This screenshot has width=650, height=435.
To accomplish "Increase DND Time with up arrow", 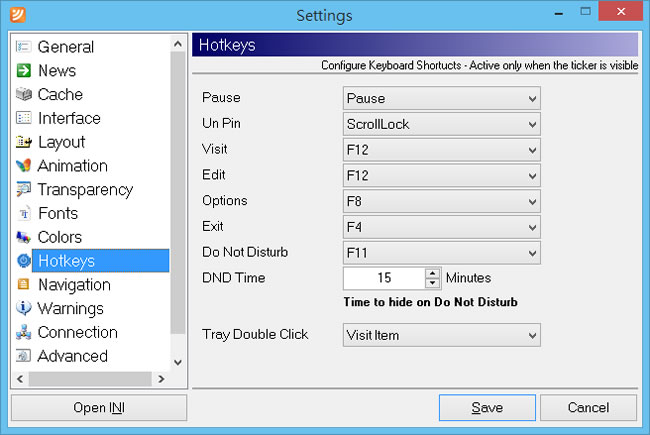I will pos(432,273).
